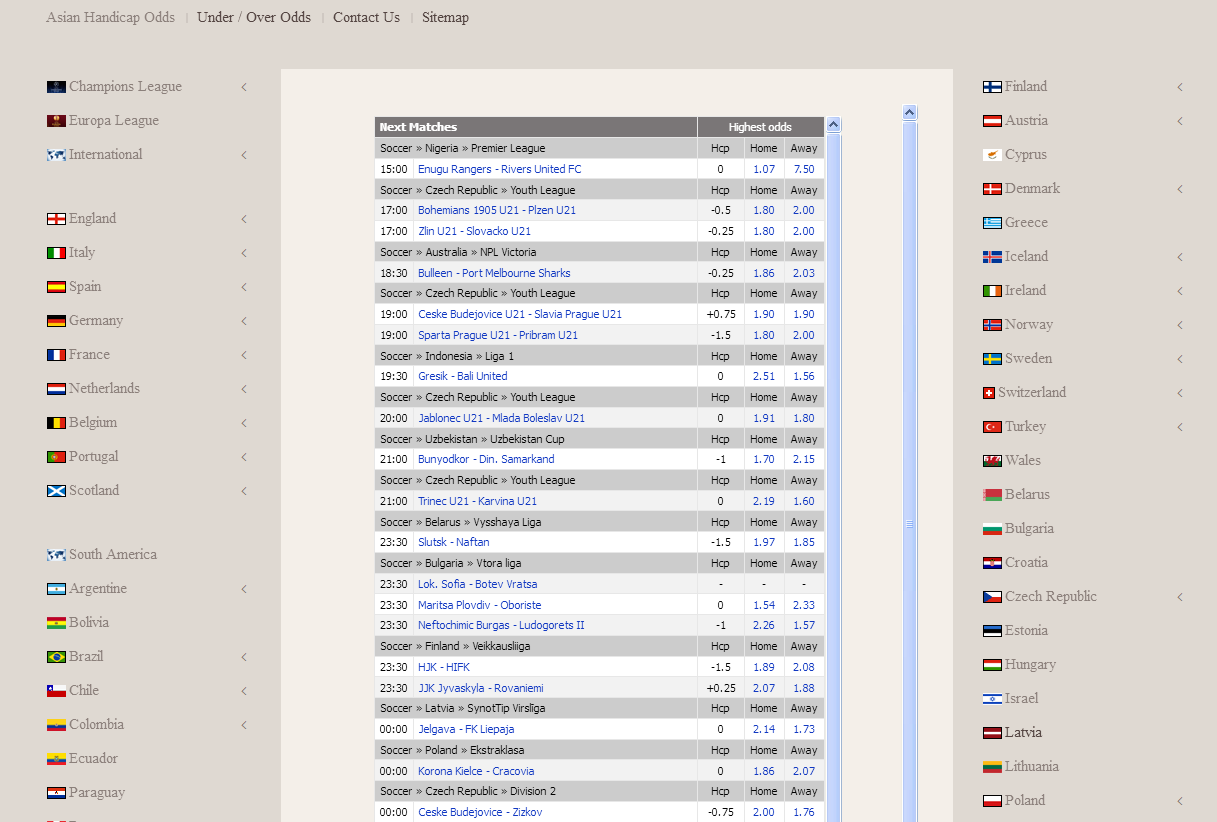Expand the Champions League submenu arrow
The width and height of the screenshot is (1217, 822).
click(244, 87)
